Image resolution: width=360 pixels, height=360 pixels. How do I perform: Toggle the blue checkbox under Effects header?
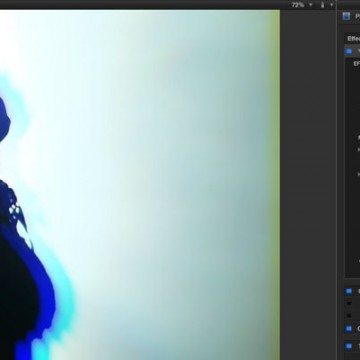[x=349, y=51]
